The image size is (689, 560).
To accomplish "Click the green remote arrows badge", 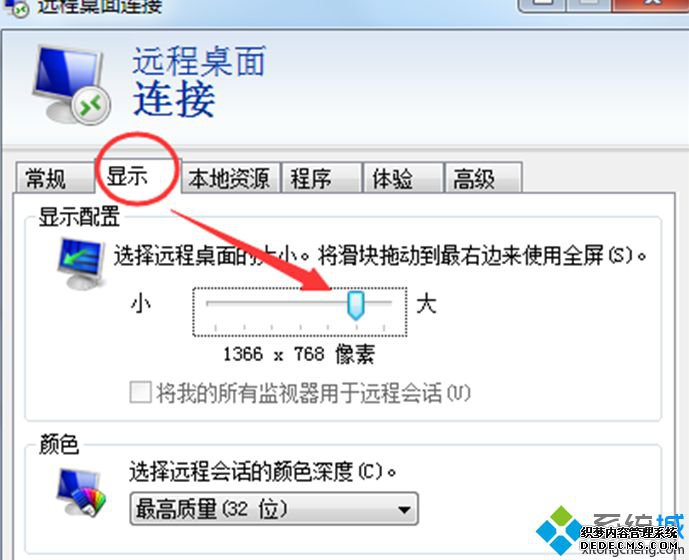I will [91, 105].
